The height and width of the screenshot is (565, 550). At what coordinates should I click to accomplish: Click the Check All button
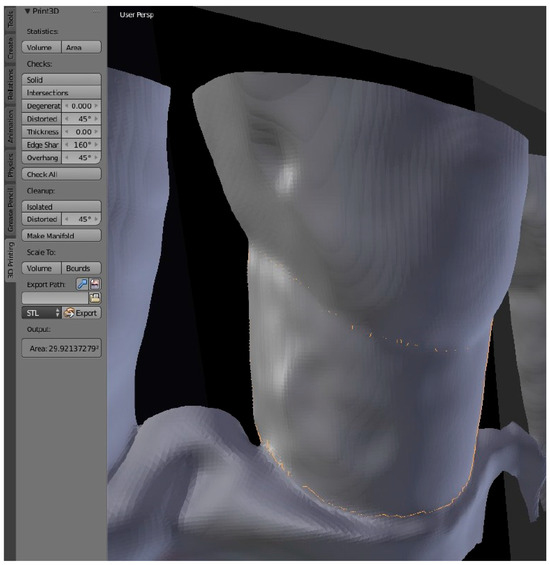point(61,174)
